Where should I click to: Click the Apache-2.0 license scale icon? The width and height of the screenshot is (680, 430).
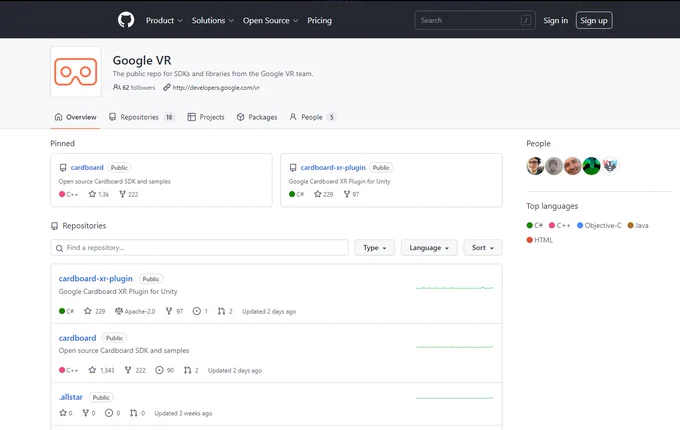pyautogui.click(x=119, y=311)
